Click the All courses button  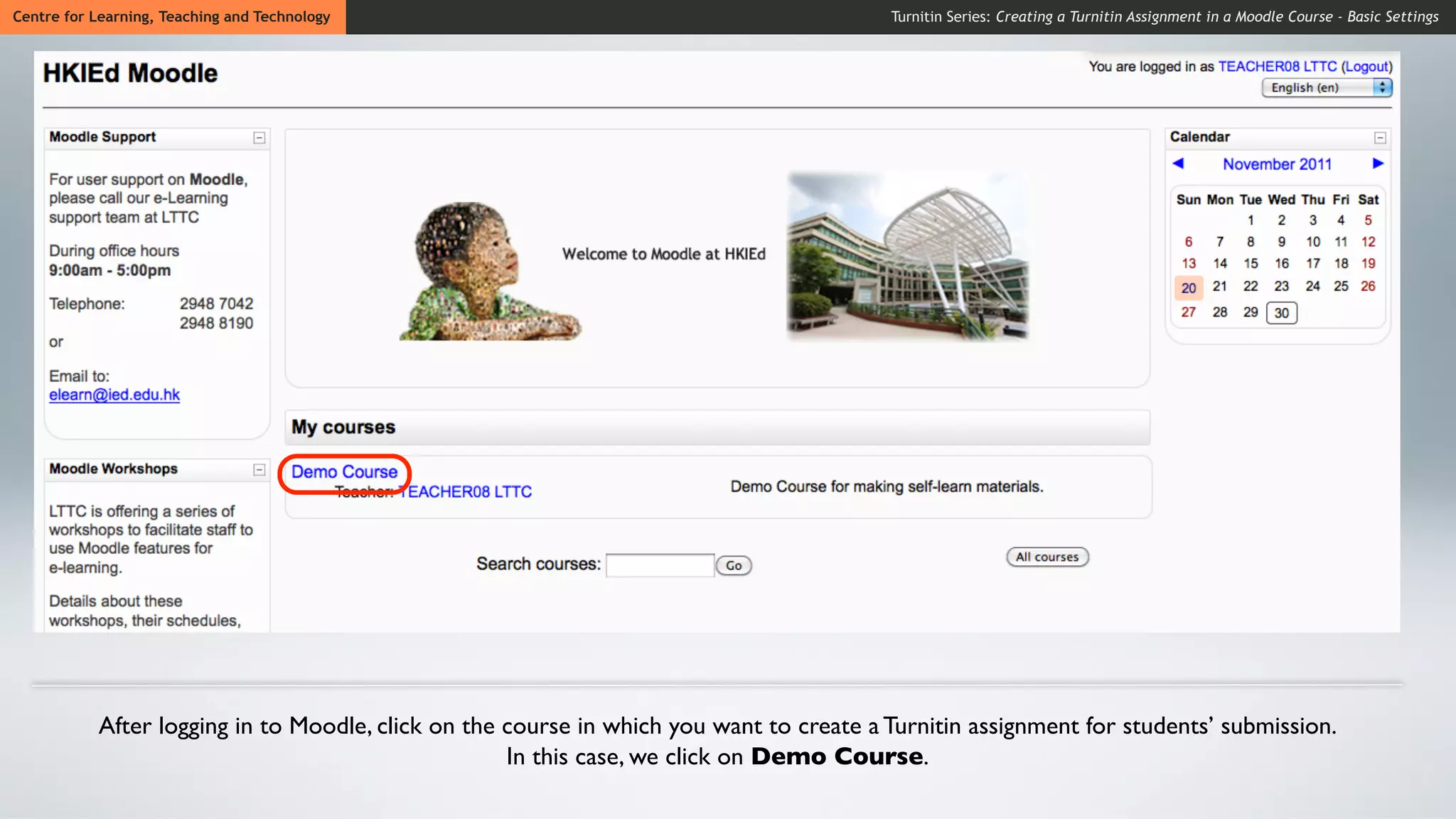[1046, 557]
